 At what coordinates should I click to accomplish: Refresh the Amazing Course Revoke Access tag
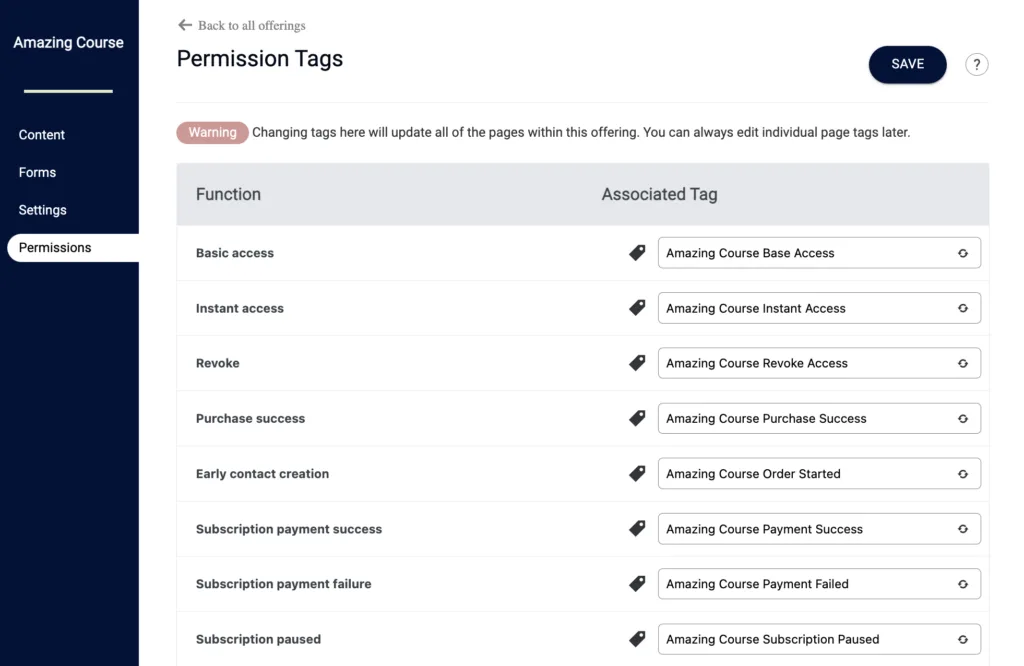963,364
